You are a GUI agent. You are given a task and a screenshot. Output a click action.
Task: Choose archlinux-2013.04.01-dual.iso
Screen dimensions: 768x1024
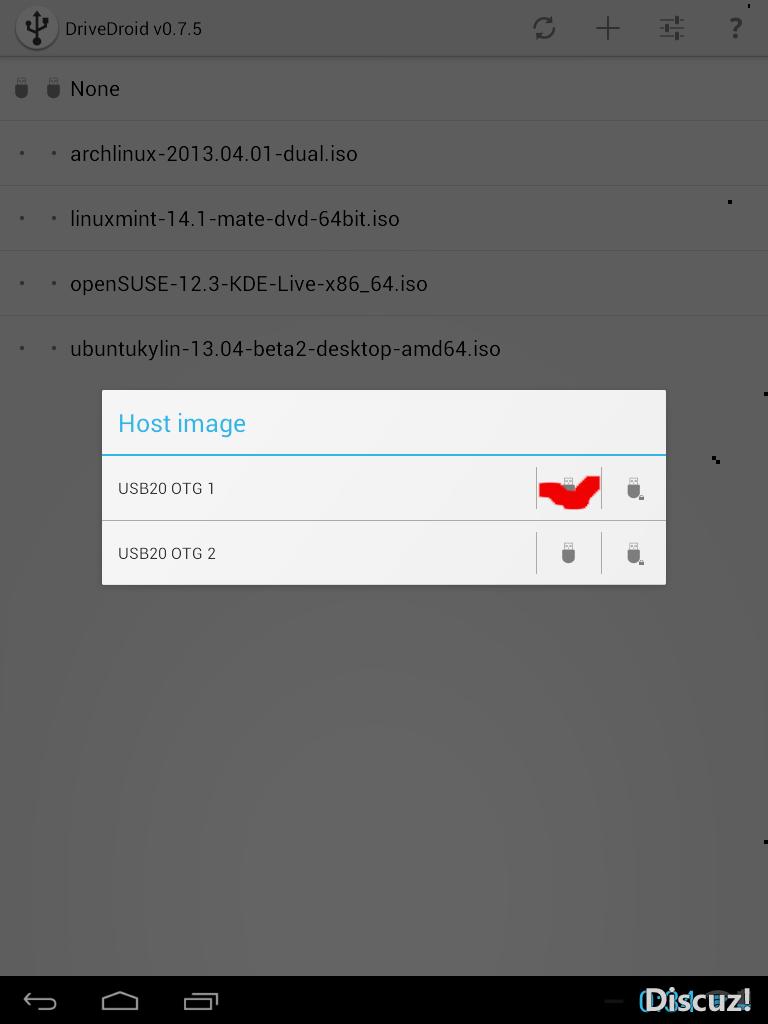(214, 154)
